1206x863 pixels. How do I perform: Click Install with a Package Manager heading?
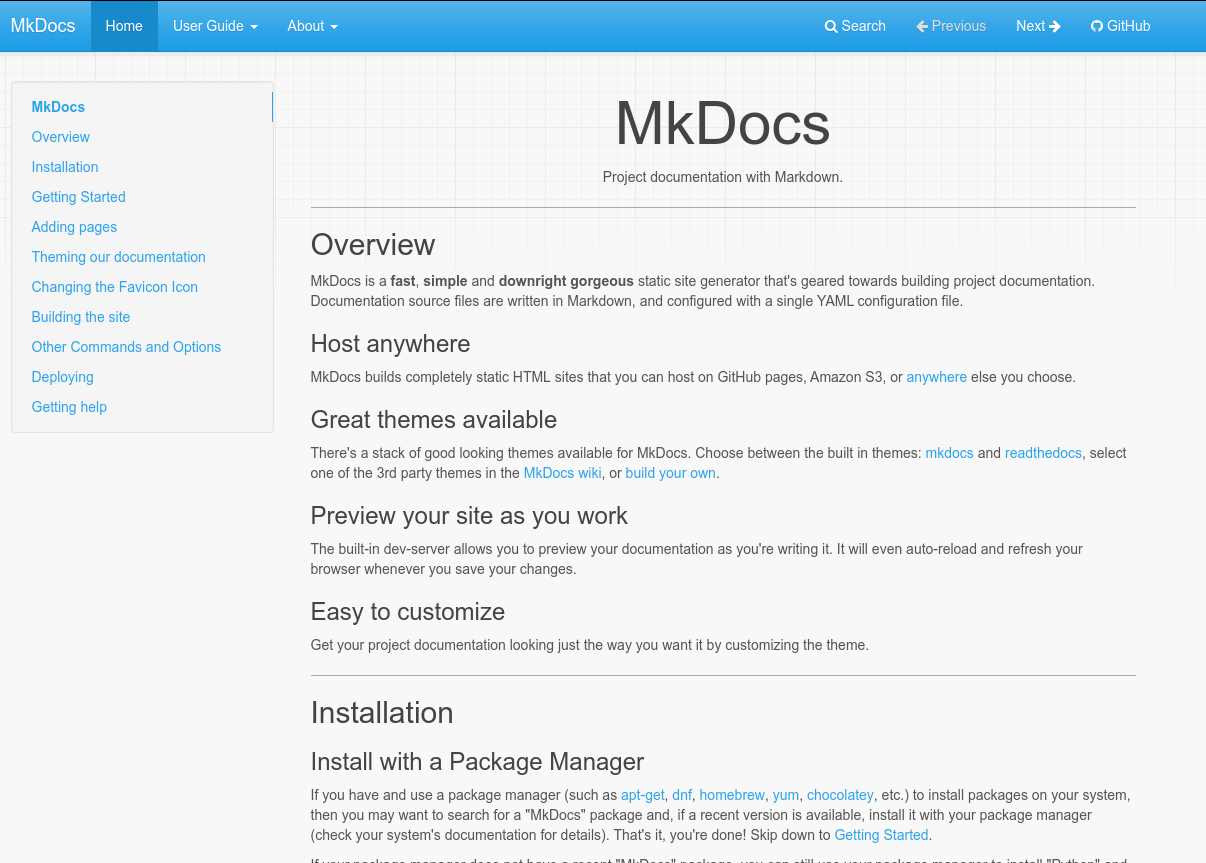[x=478, y=762]
